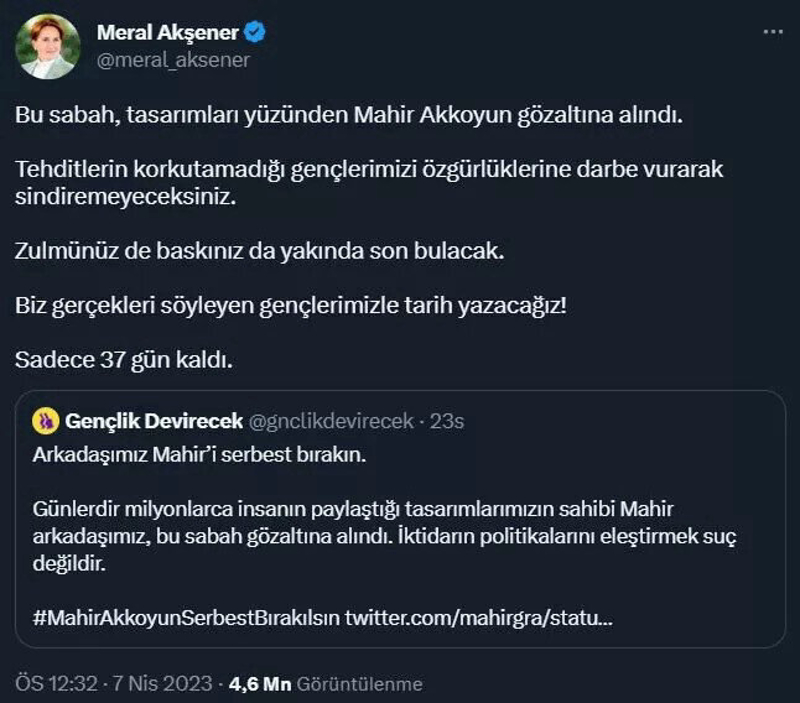Click the @meral_aksener handle
Viewport: 800px width, 703px height.
coord(173,59)
